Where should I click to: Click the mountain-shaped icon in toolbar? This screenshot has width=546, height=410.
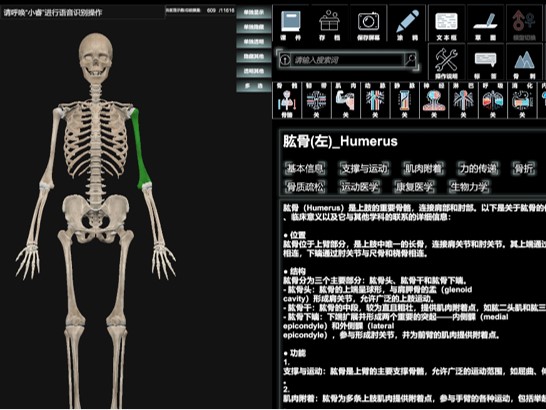(x=524, y=62)
